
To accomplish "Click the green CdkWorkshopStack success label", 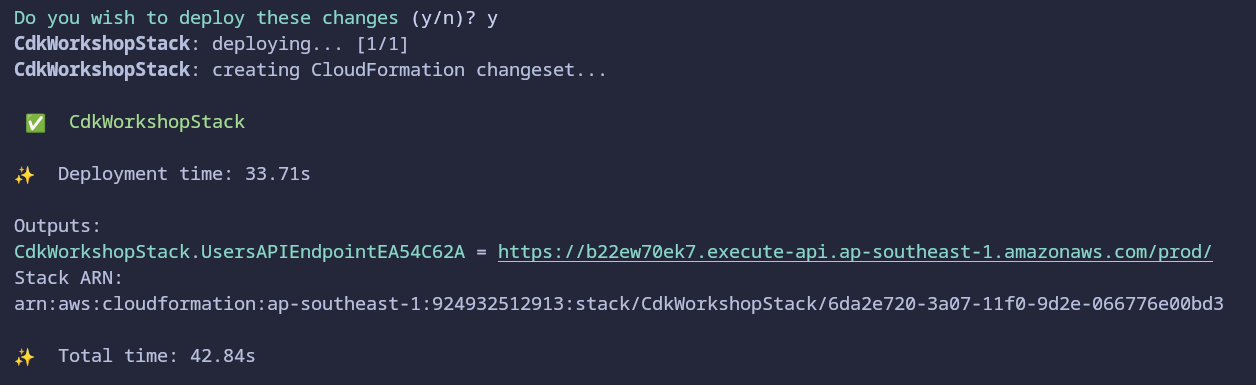I will click(x=157, y=122).
